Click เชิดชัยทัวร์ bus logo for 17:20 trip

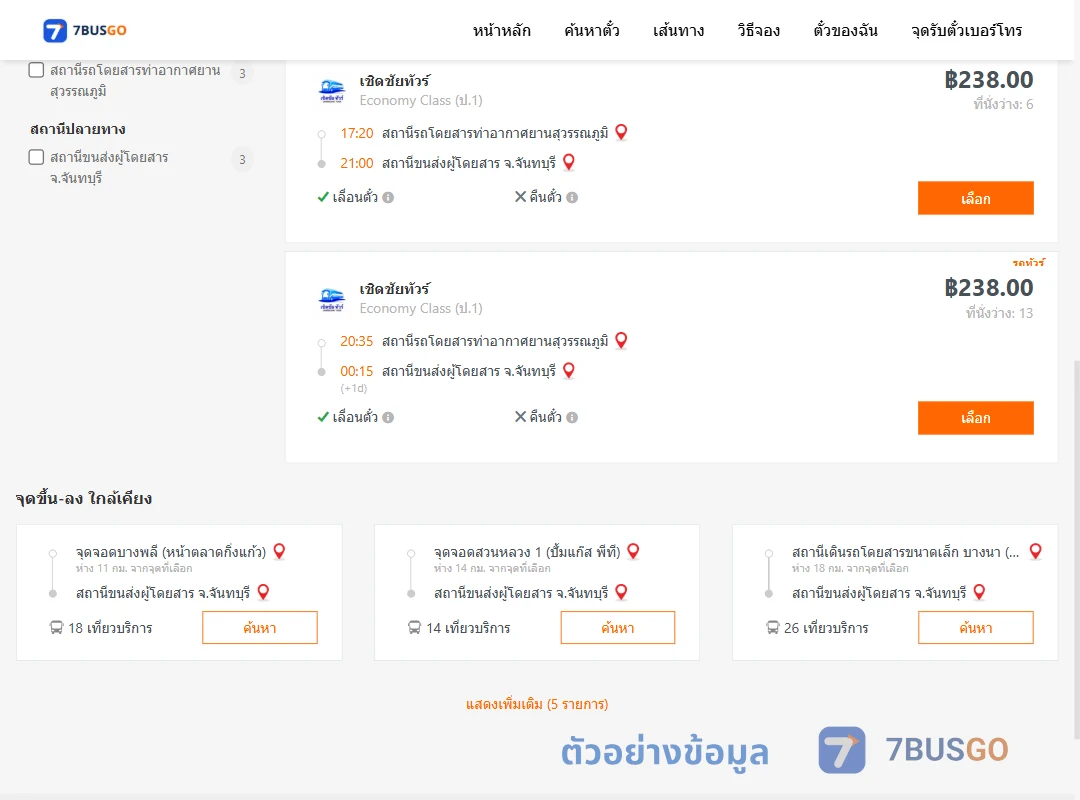pyautogui.click(x=332, y=91)
